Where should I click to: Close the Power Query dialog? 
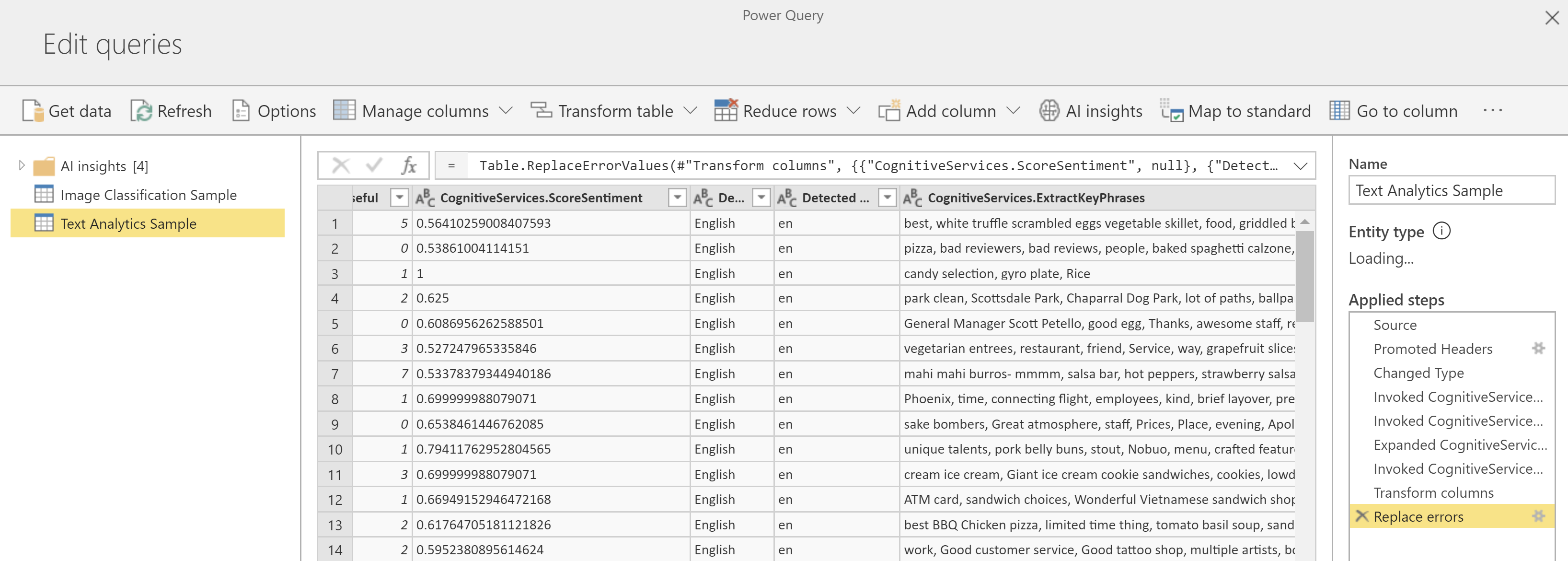click(1552, 18)
